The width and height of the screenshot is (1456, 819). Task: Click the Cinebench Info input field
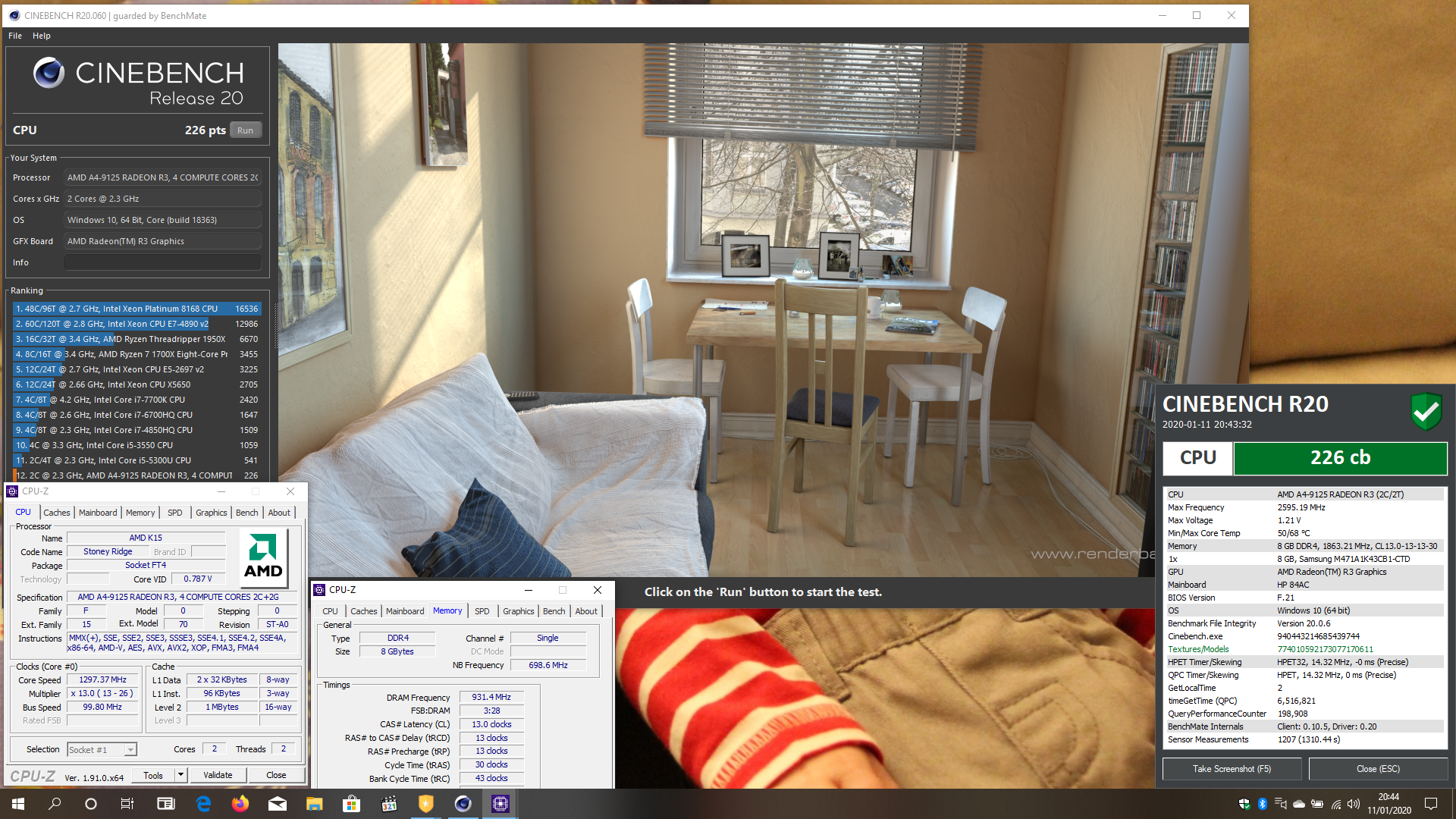pos(162,262)
